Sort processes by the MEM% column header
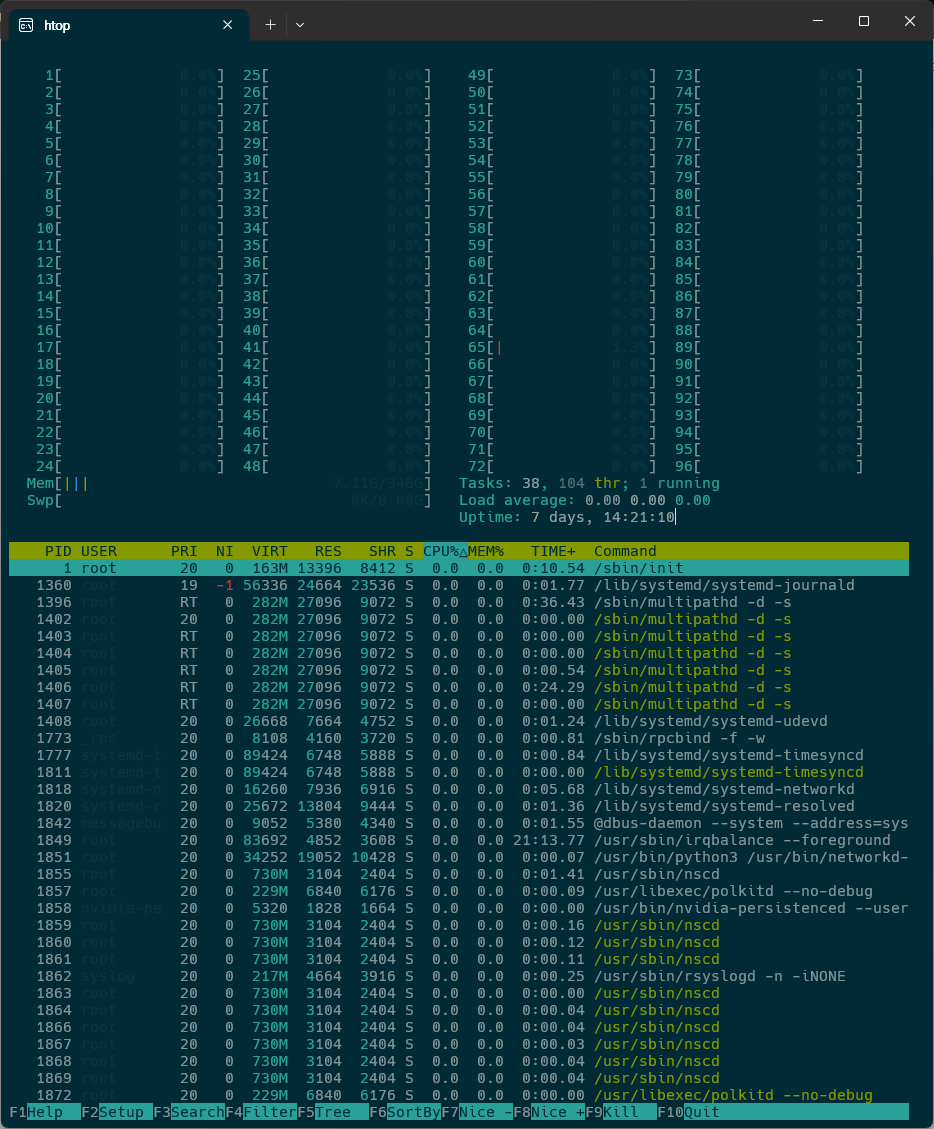The height and width of the screenshot is (1129, 934). (486, 551)
